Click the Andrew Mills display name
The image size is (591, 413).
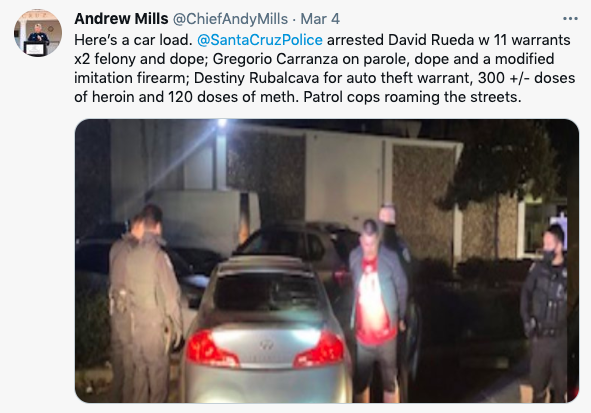[x=121, y=19]
